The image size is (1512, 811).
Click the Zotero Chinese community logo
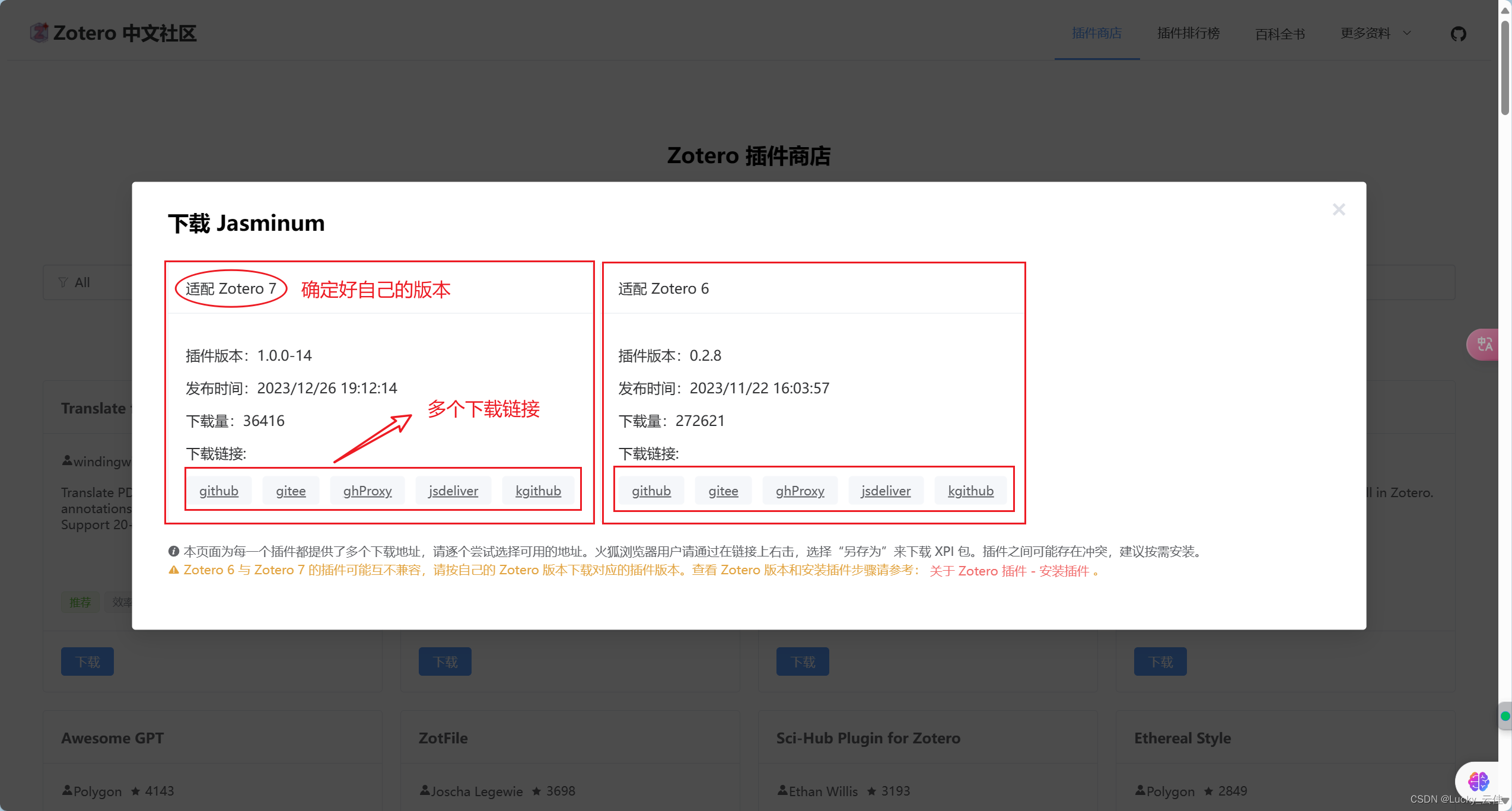point(39,33)
